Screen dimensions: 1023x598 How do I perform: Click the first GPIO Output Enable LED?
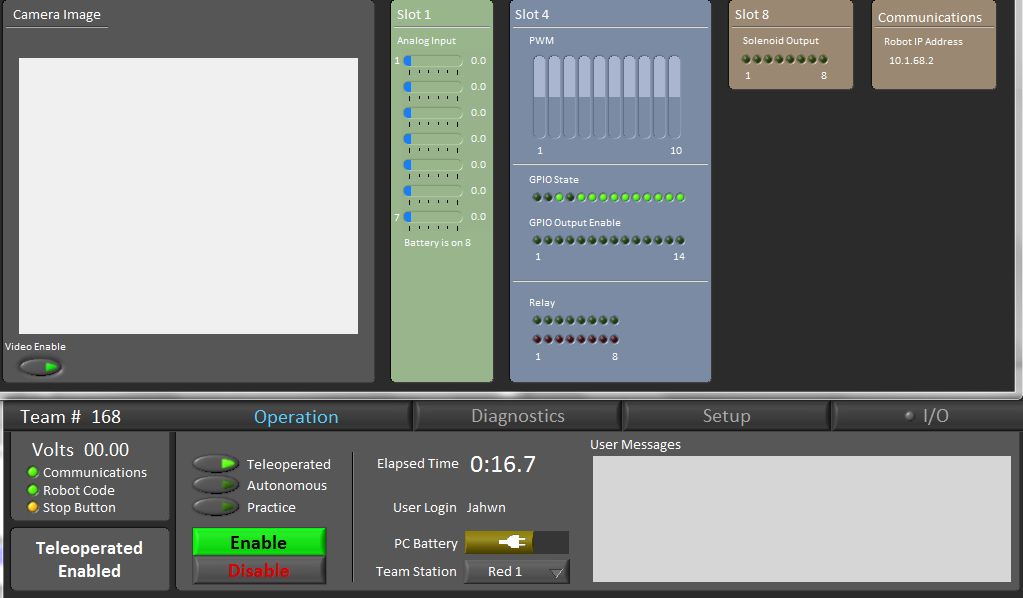point(537,240)
